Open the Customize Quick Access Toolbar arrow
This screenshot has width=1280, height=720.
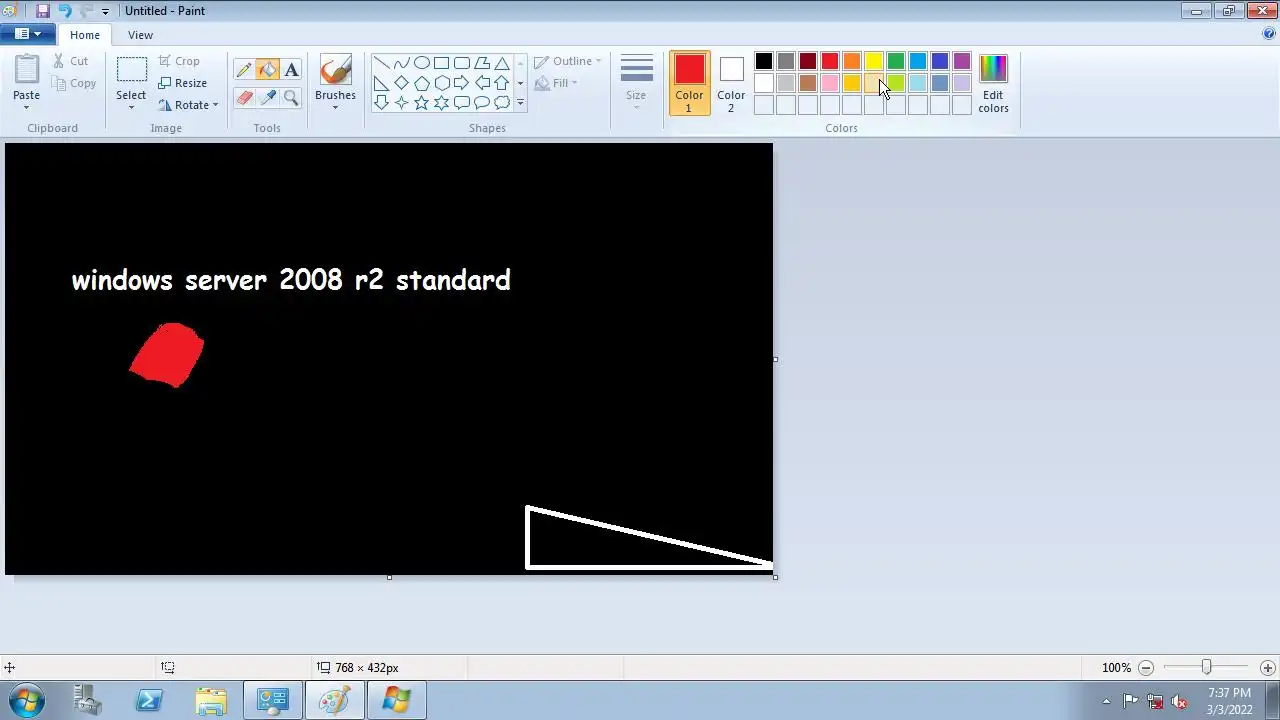click(x=105, y=11)
